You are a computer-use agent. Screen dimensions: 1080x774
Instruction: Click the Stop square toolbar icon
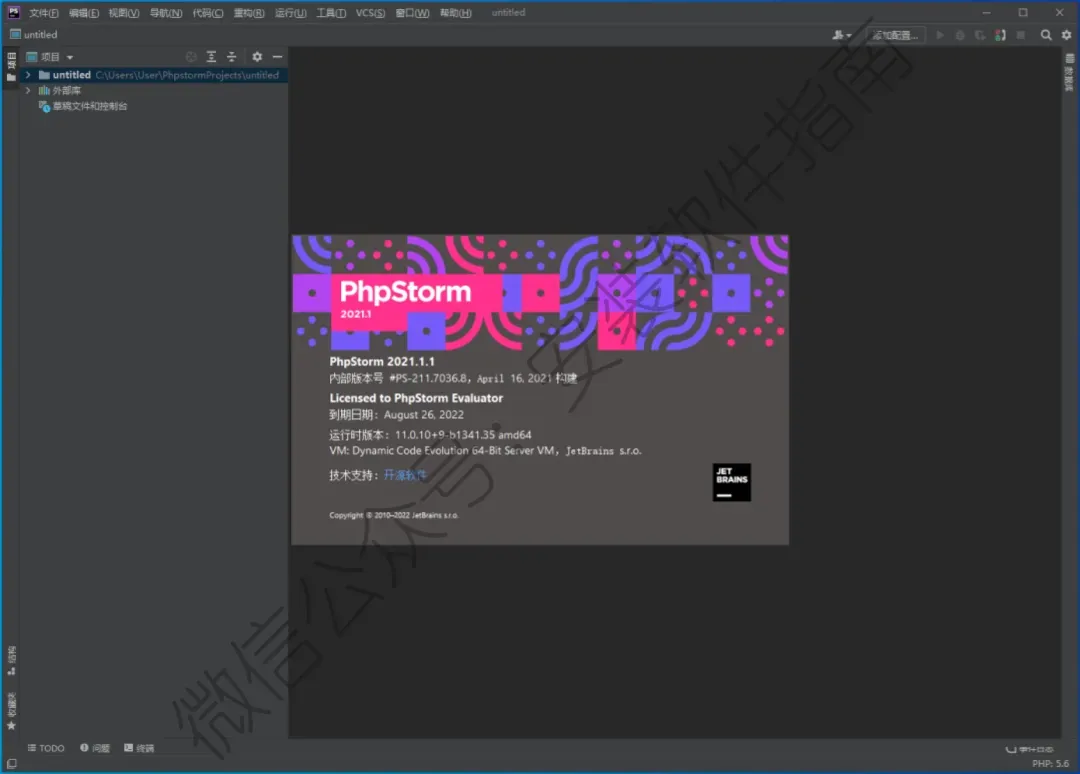point(1021,35)
